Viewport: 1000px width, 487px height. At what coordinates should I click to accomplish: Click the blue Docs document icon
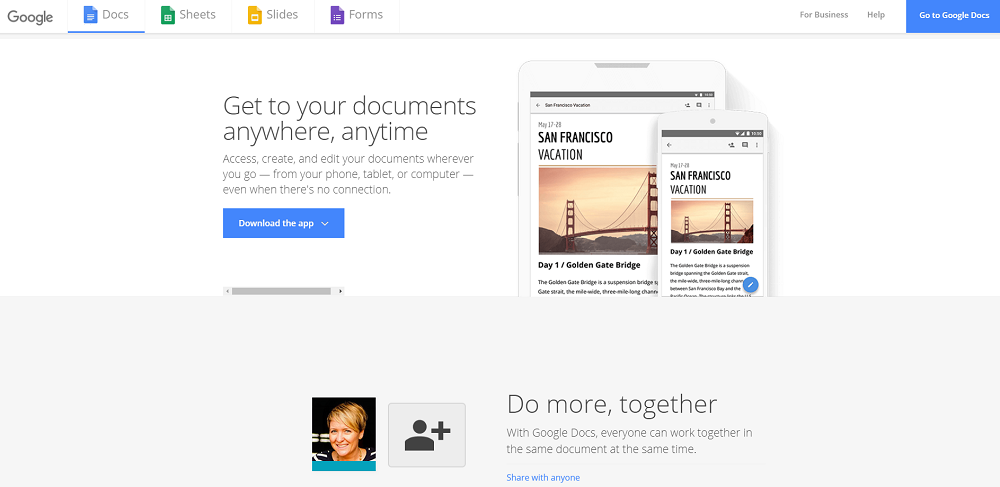(x=91, y=15)
